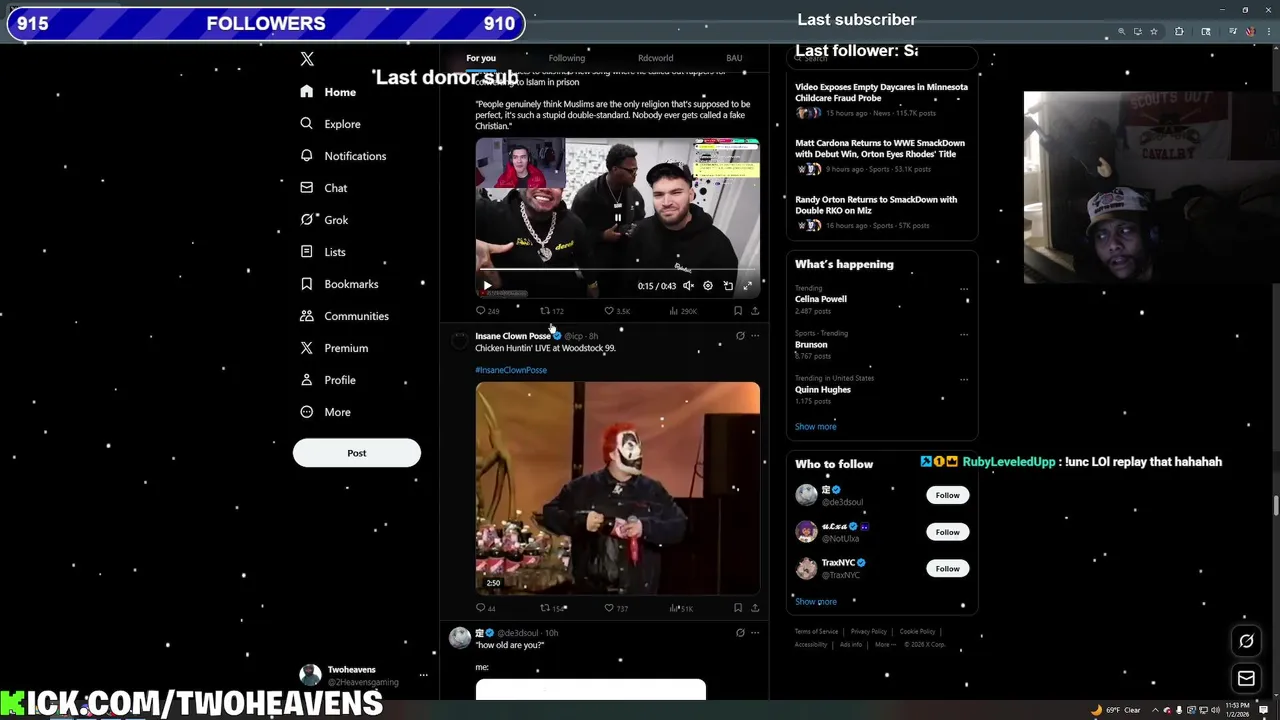Open Communities in the sidebar
The height and width of the screenshot is (720, 1280).
click(344, 316)
